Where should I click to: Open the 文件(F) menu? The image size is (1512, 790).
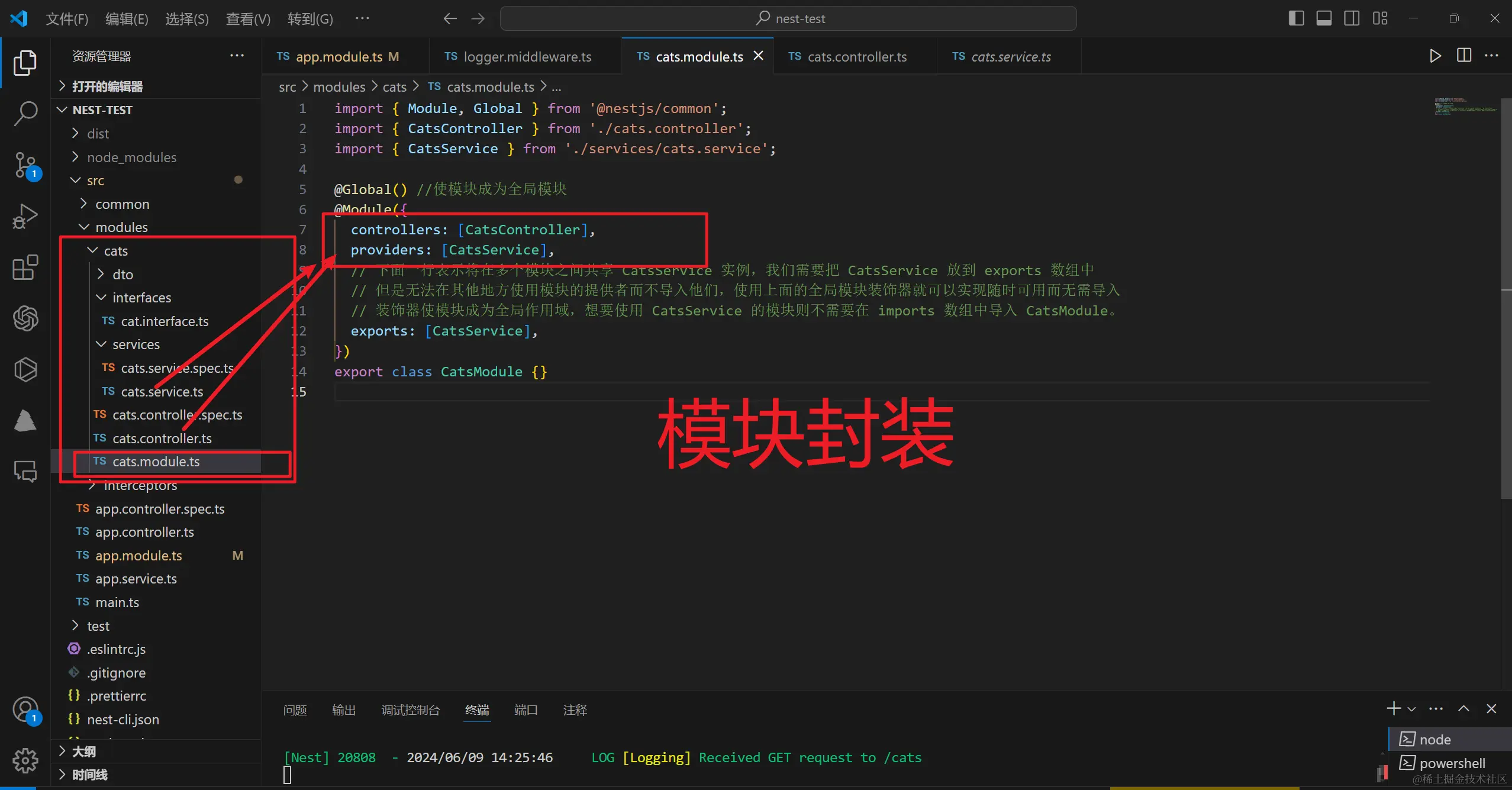[x=67, y=19]
